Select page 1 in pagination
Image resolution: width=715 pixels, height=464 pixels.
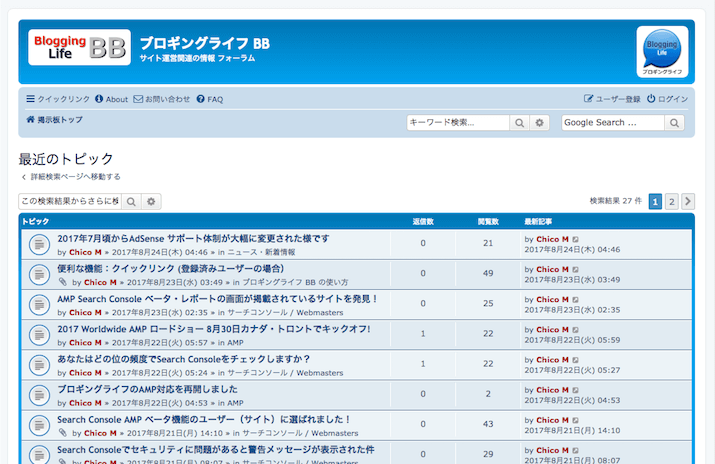pos(655,201)
